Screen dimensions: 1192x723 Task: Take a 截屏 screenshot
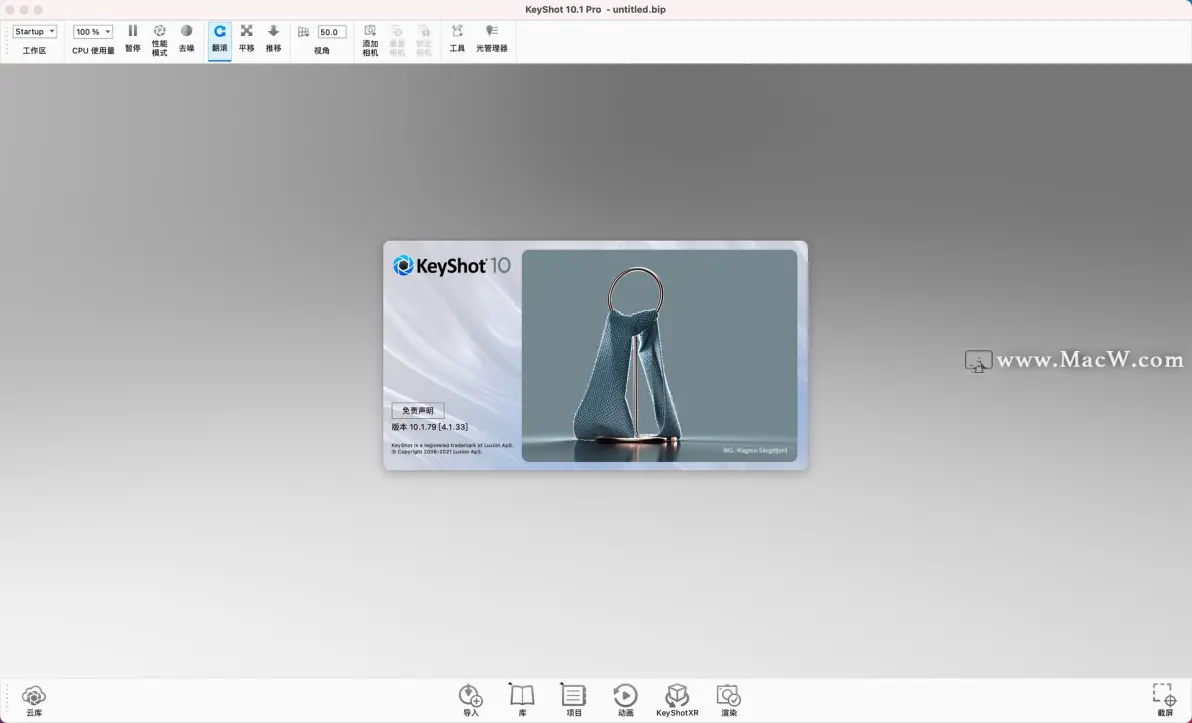coord(1165,700)
